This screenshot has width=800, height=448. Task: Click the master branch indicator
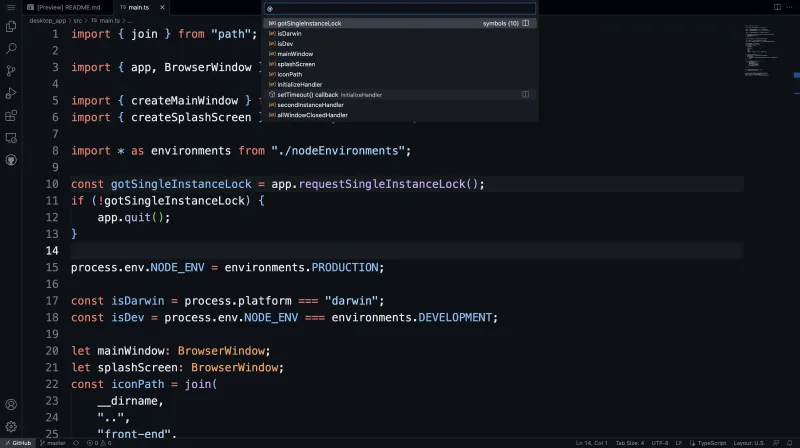pyautogui.click(x=53, y=443)
